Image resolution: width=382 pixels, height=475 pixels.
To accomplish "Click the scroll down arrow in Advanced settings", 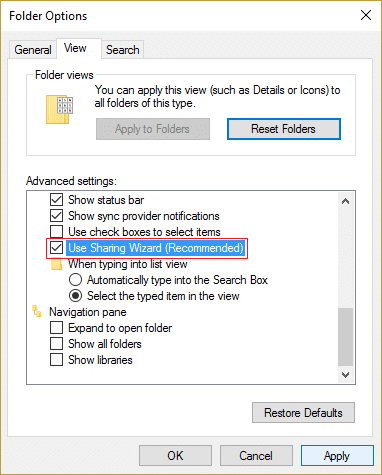I will (x=345, y=375).
